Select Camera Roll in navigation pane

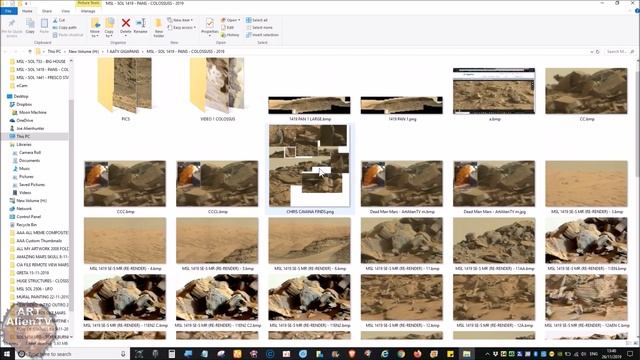[30, 152]
